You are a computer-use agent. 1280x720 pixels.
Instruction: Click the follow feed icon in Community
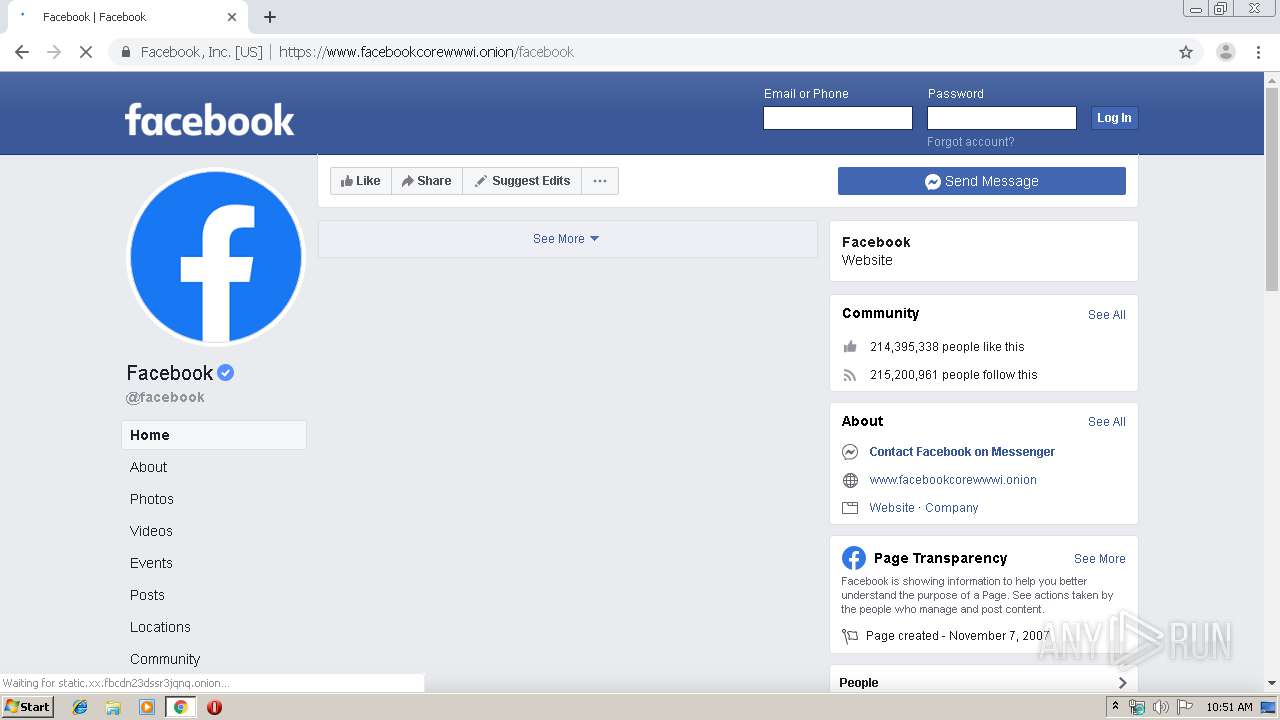[x=850, y=375]
